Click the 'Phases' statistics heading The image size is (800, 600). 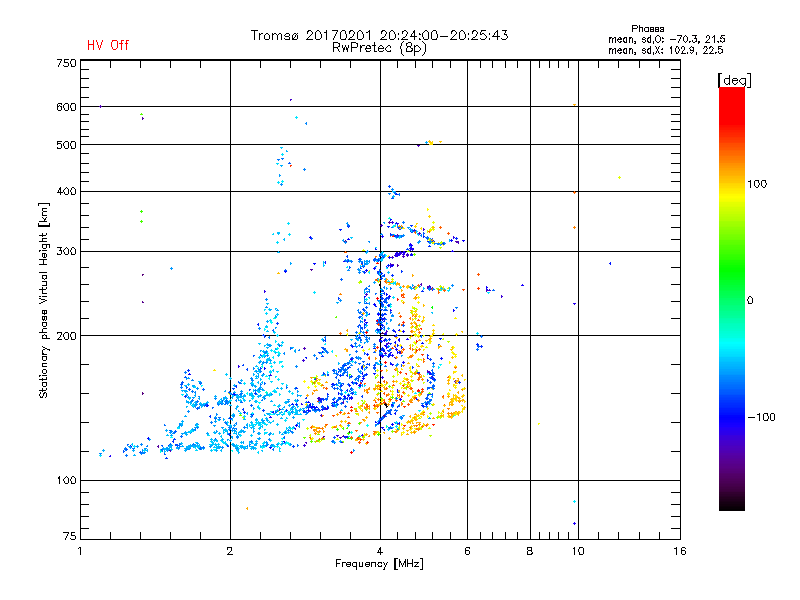click(647, 29)
